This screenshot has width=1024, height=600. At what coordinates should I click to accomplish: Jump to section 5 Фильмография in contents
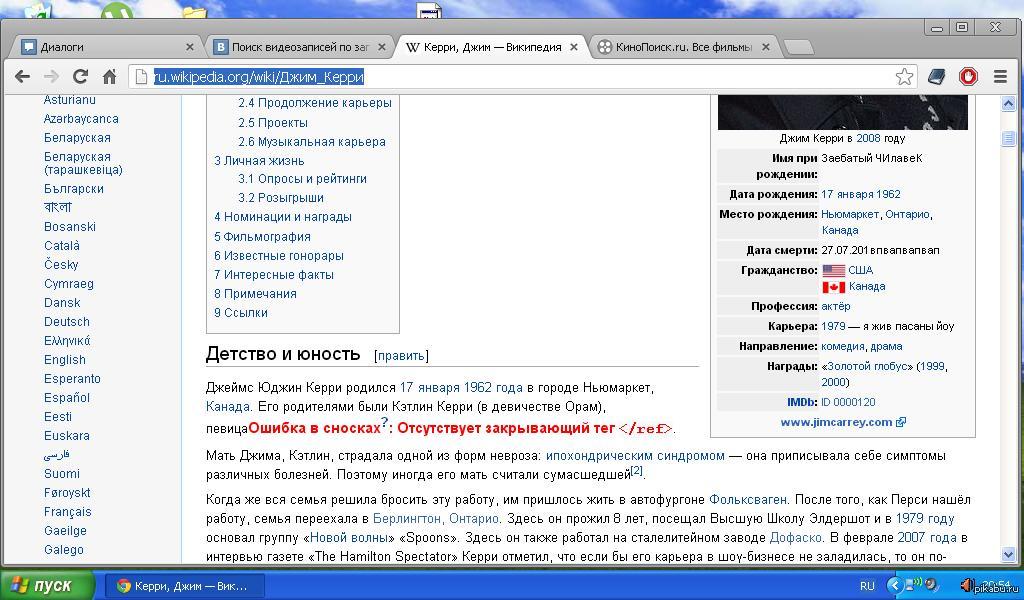(262, 237)
